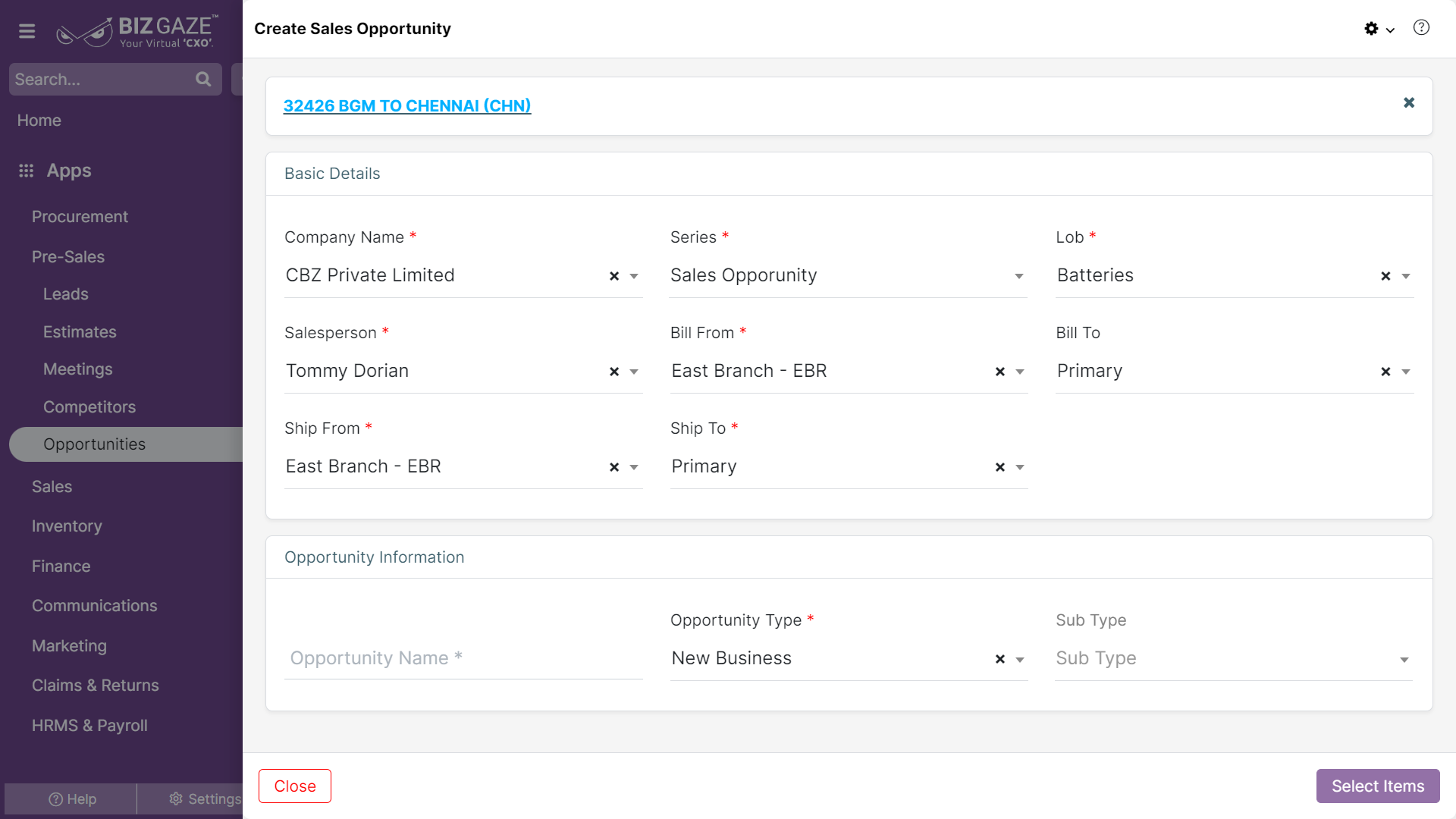Expand the Bill From dropdown arrow

pyautogui.click(x=1020, y=372)
